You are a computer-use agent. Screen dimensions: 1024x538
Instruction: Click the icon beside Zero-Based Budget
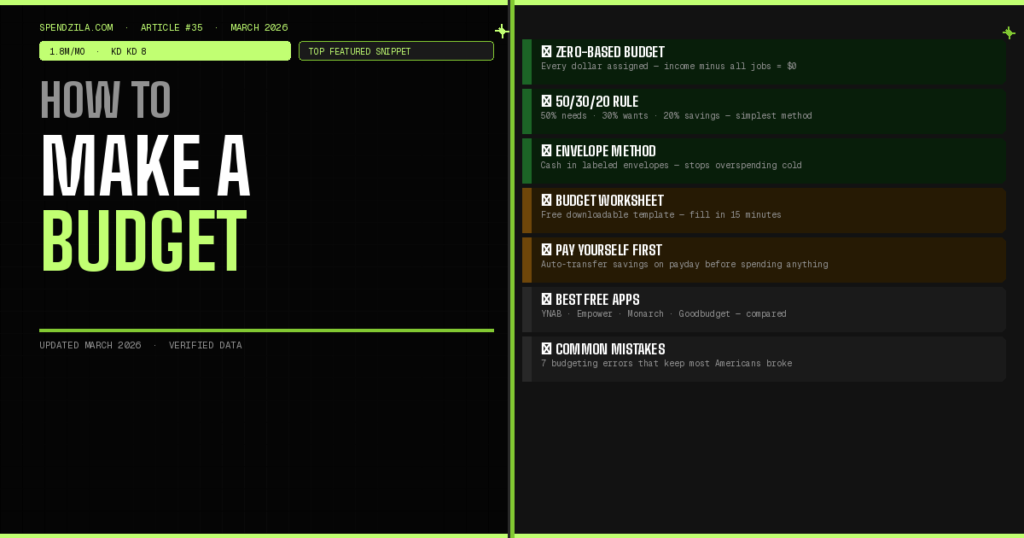(546, 52)
